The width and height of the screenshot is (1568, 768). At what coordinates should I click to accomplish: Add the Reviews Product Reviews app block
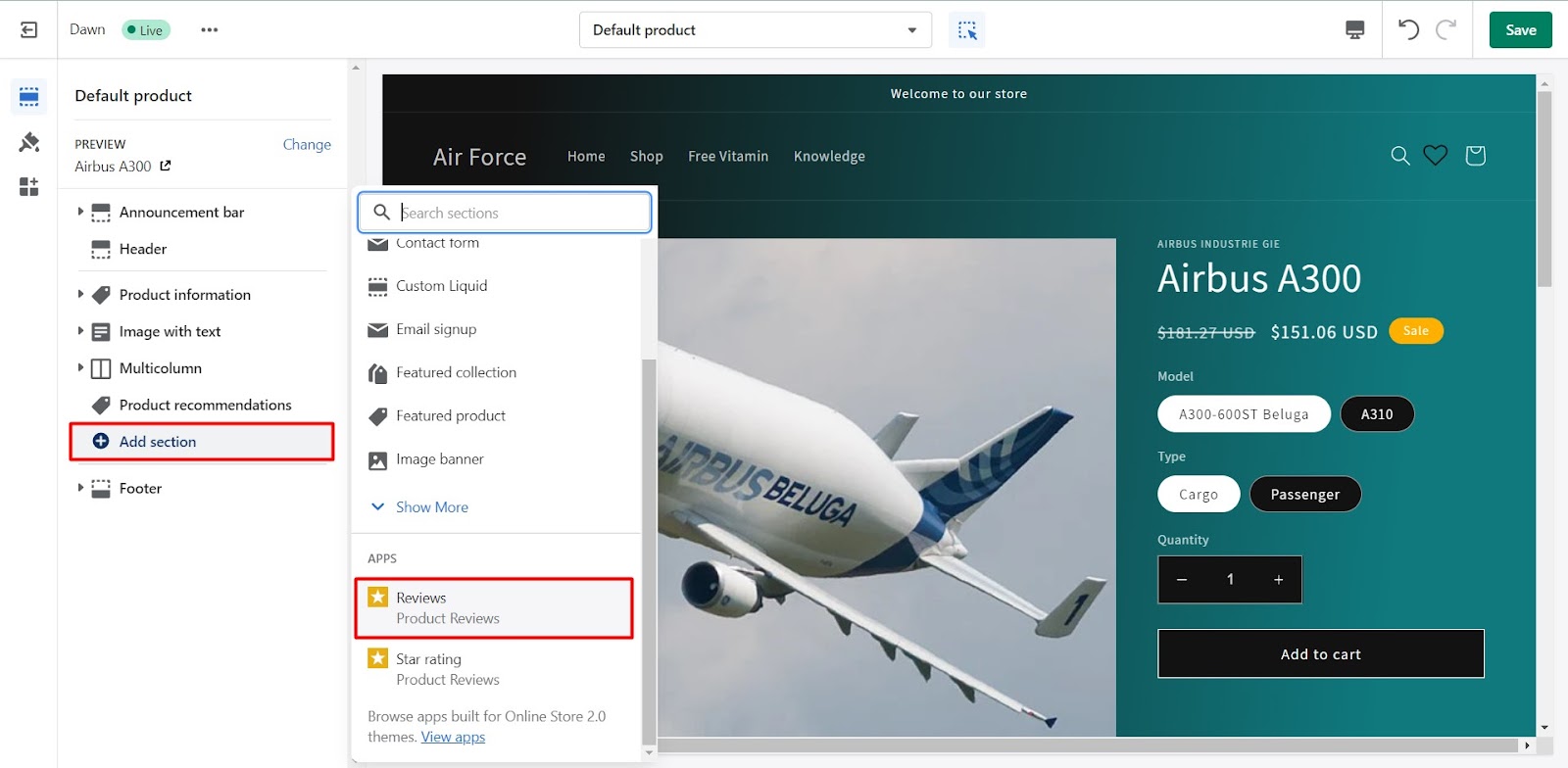(494, 608)
